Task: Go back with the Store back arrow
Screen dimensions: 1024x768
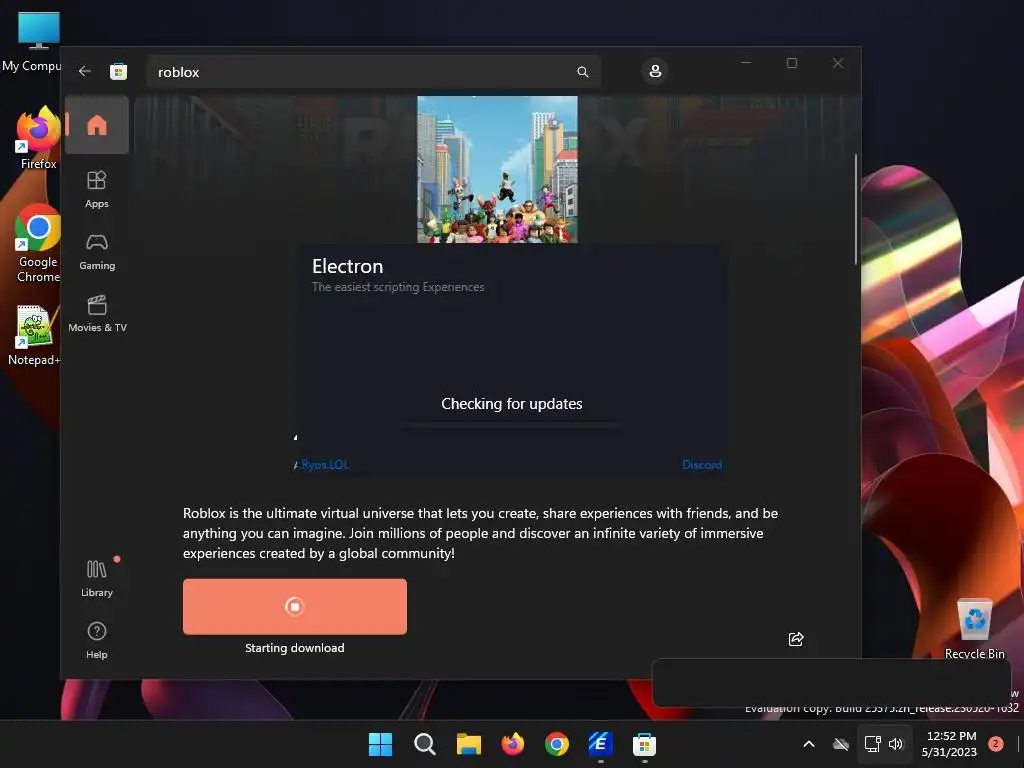Action: click(x=85, y=71)
